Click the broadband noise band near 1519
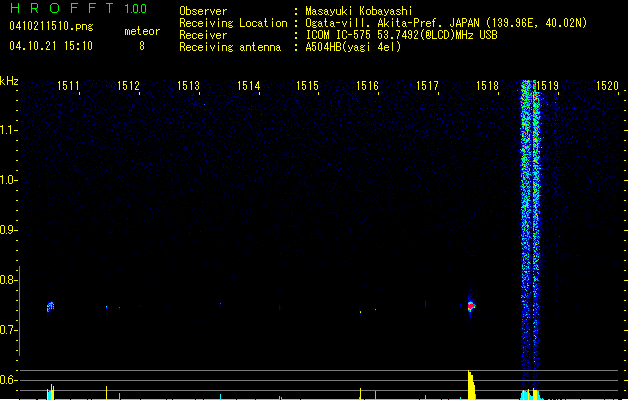Image resolution: width=629 pixels, height=400 pixels. point(530,237)
